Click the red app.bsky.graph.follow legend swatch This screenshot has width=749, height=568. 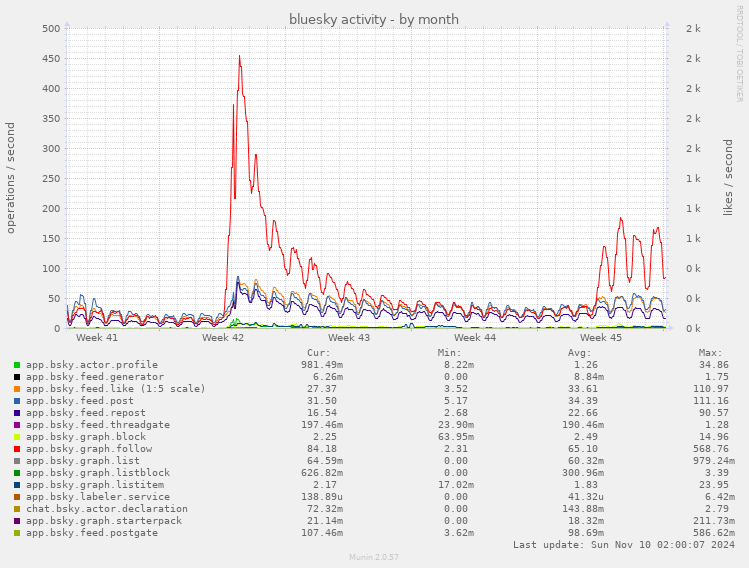tap(17, 449)
